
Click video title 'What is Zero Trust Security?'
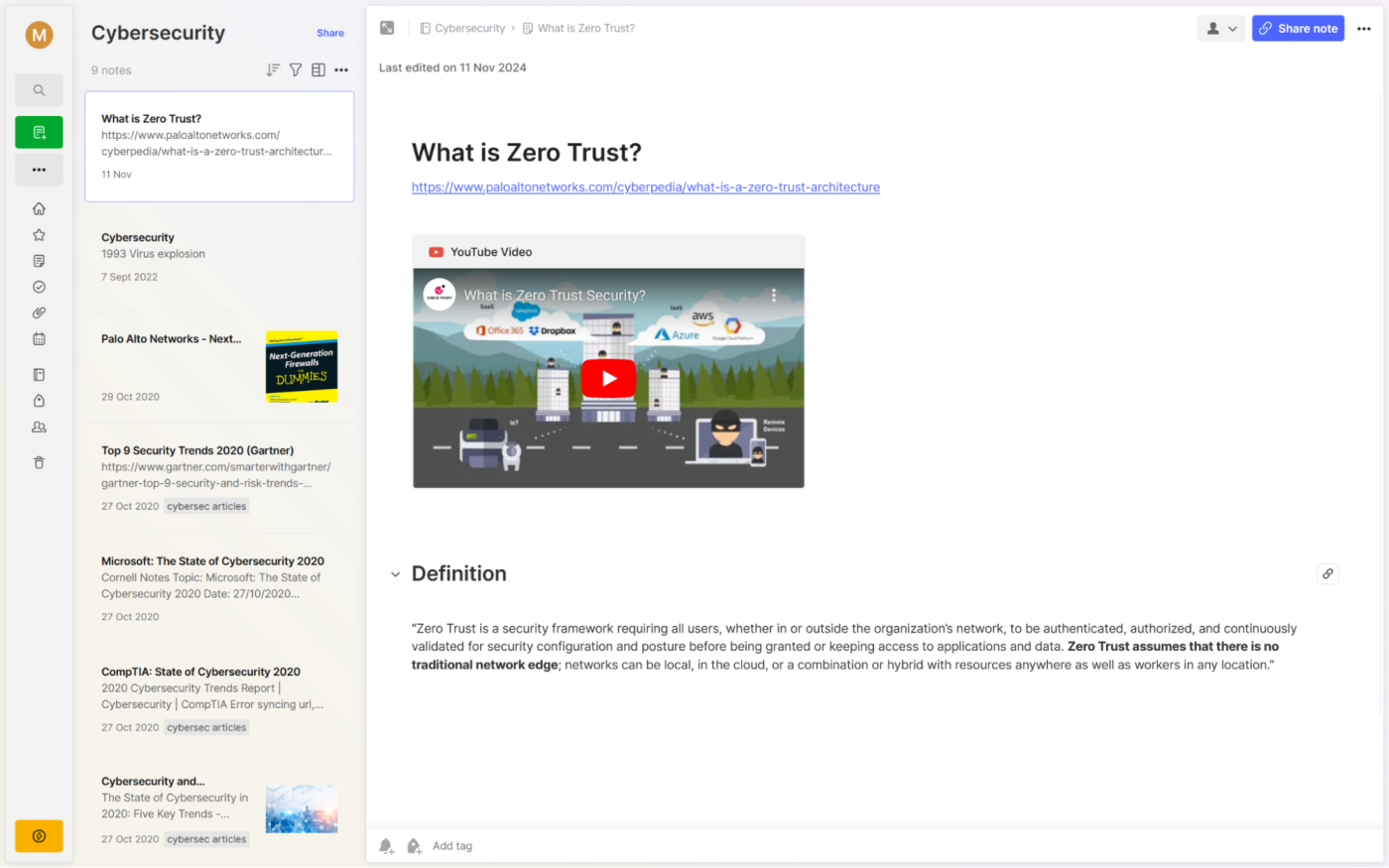pos(555,295)
